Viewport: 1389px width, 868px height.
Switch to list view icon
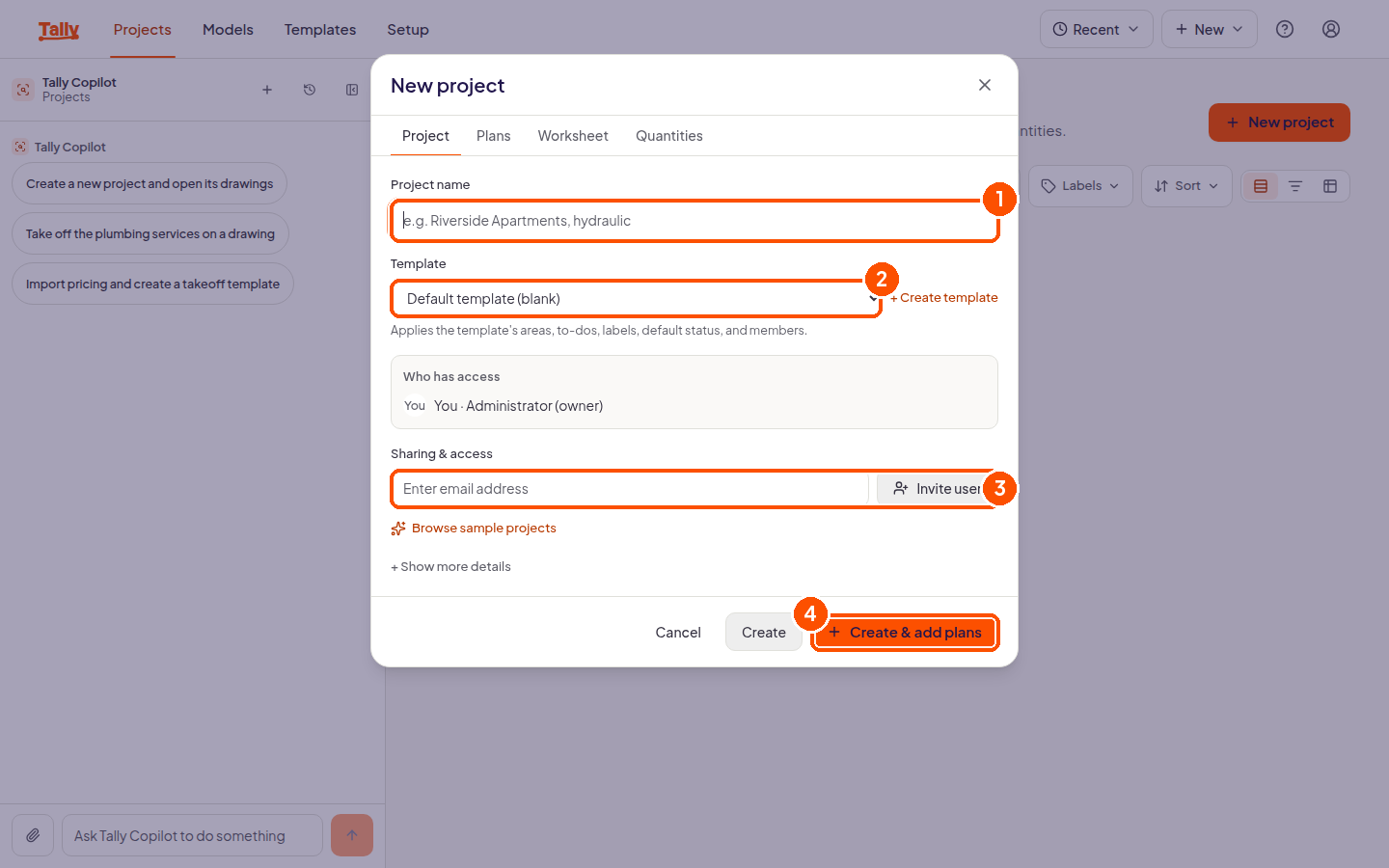click(x=1261, y=186)
